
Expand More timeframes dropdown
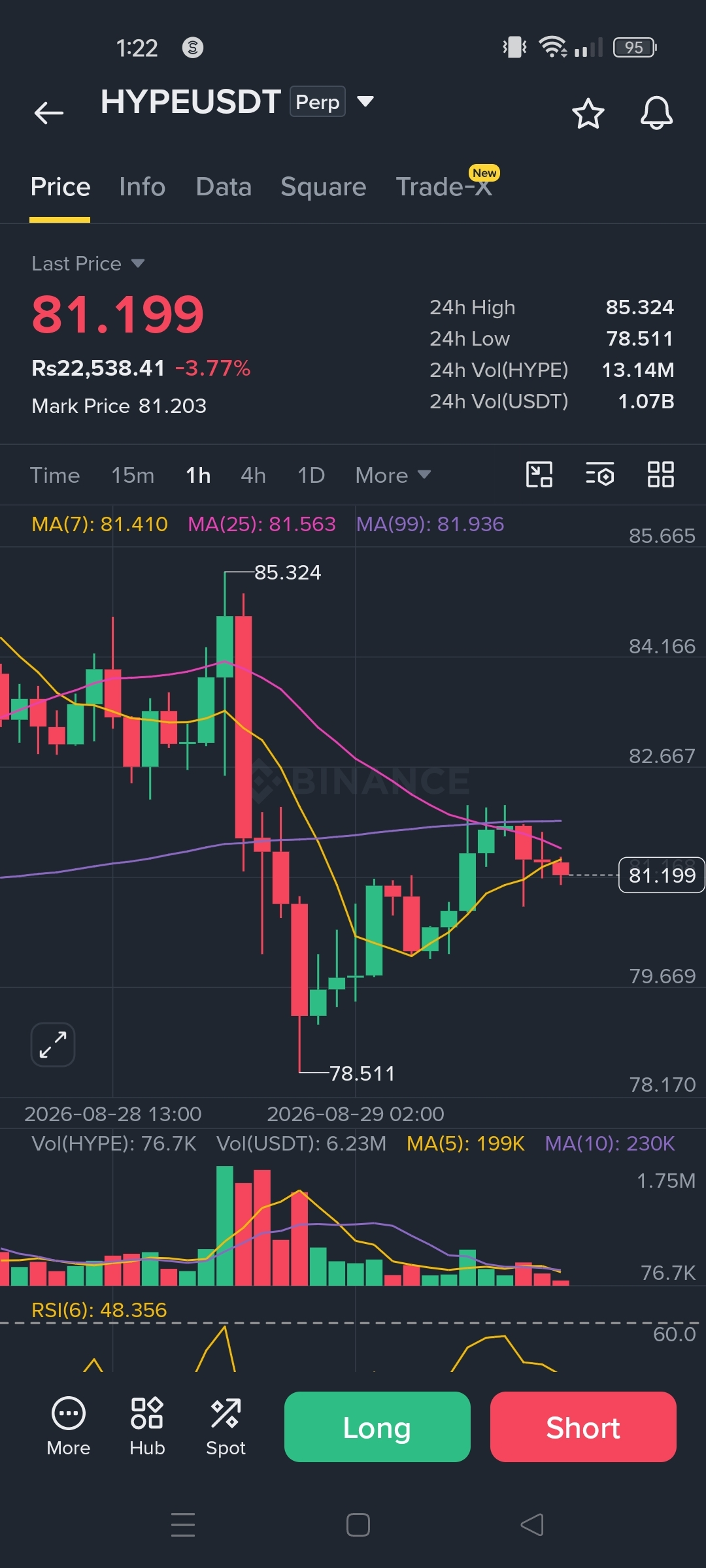(393, 475)
